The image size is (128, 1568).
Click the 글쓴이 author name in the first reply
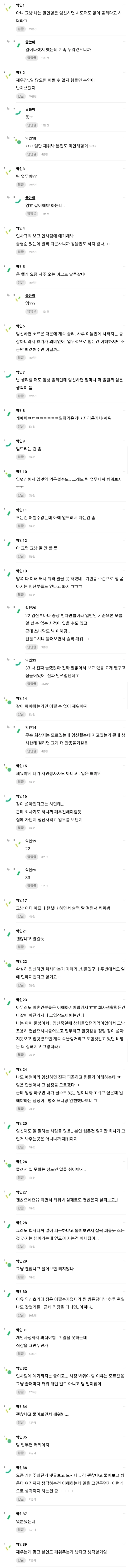point(30,42)
